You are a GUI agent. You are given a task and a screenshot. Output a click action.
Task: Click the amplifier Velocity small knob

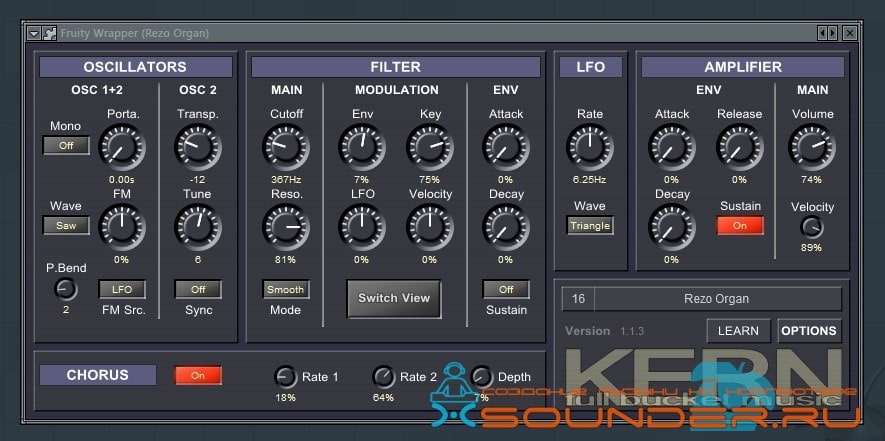click(x=812, y=227)
